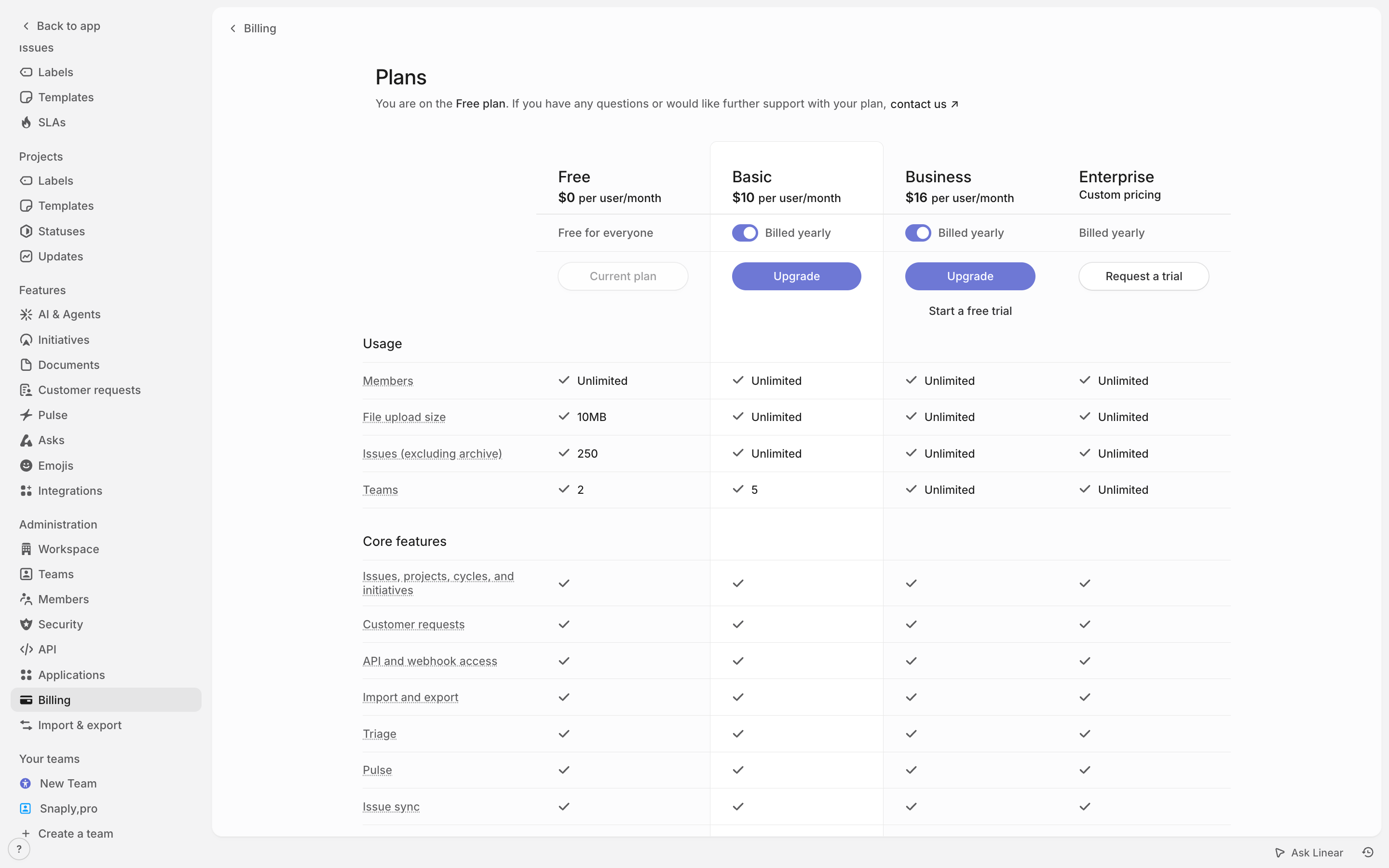The image size is (1389, 868).
Task: Click the Teams usage row label
Action: pos(380,489)
